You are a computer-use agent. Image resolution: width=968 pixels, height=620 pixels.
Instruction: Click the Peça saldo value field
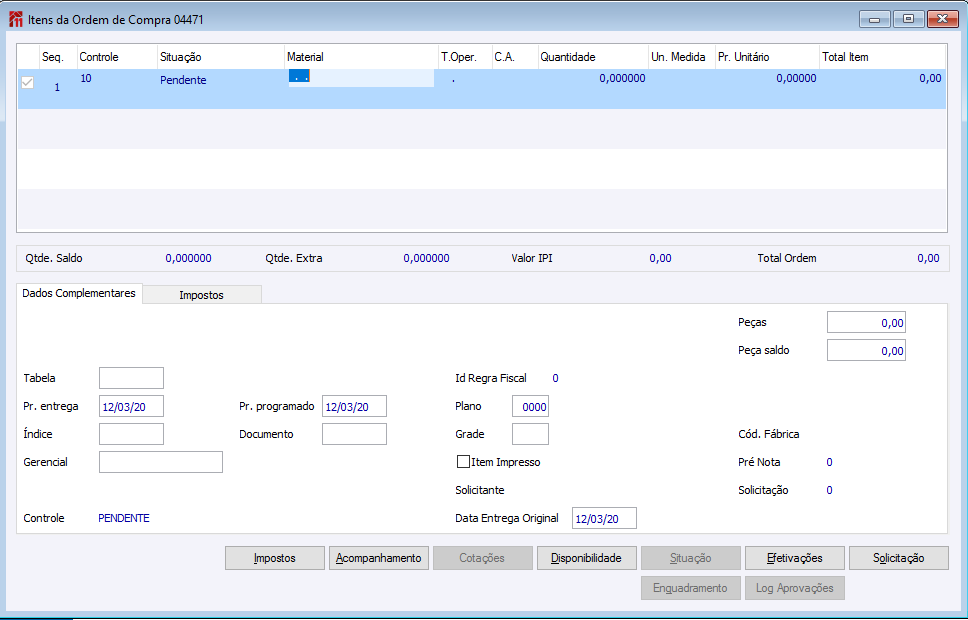[x=866, y=350]
